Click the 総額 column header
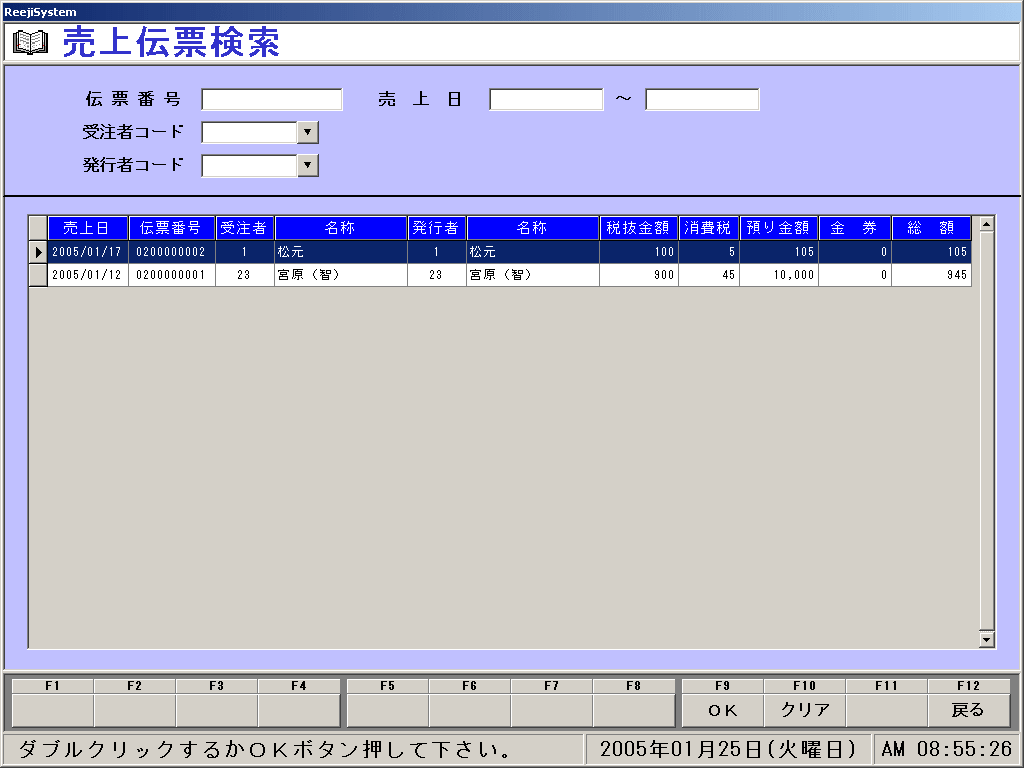The height and width of the screenshot is (768, 1024). click(930, 228)
